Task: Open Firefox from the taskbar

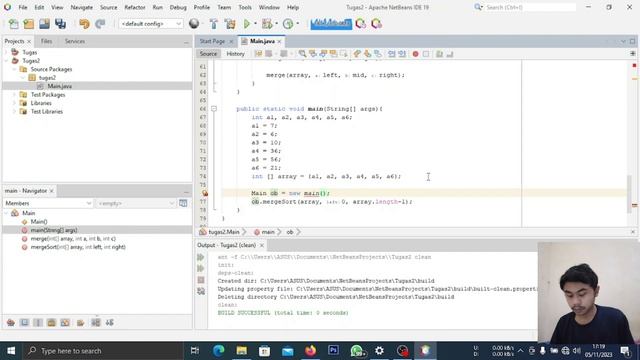Action: [x=310, y=351]
